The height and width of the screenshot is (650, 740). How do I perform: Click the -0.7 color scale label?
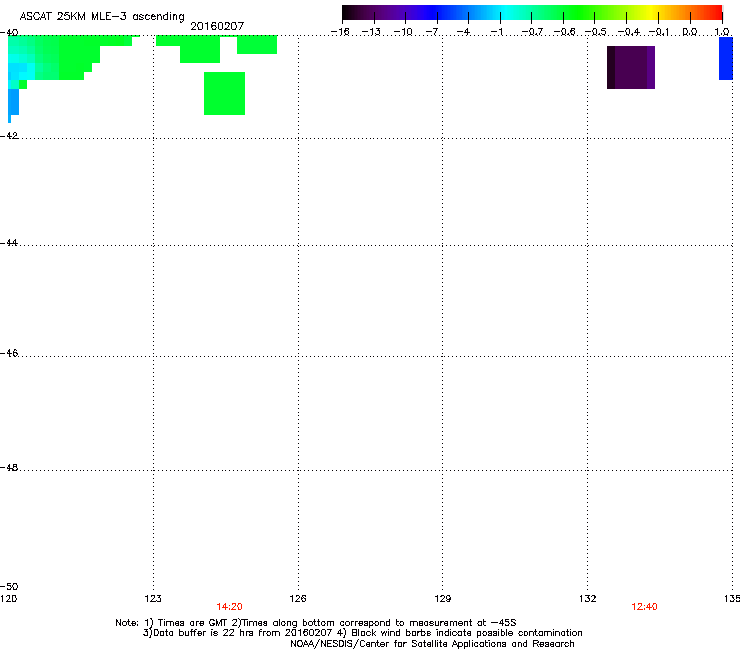532,32
